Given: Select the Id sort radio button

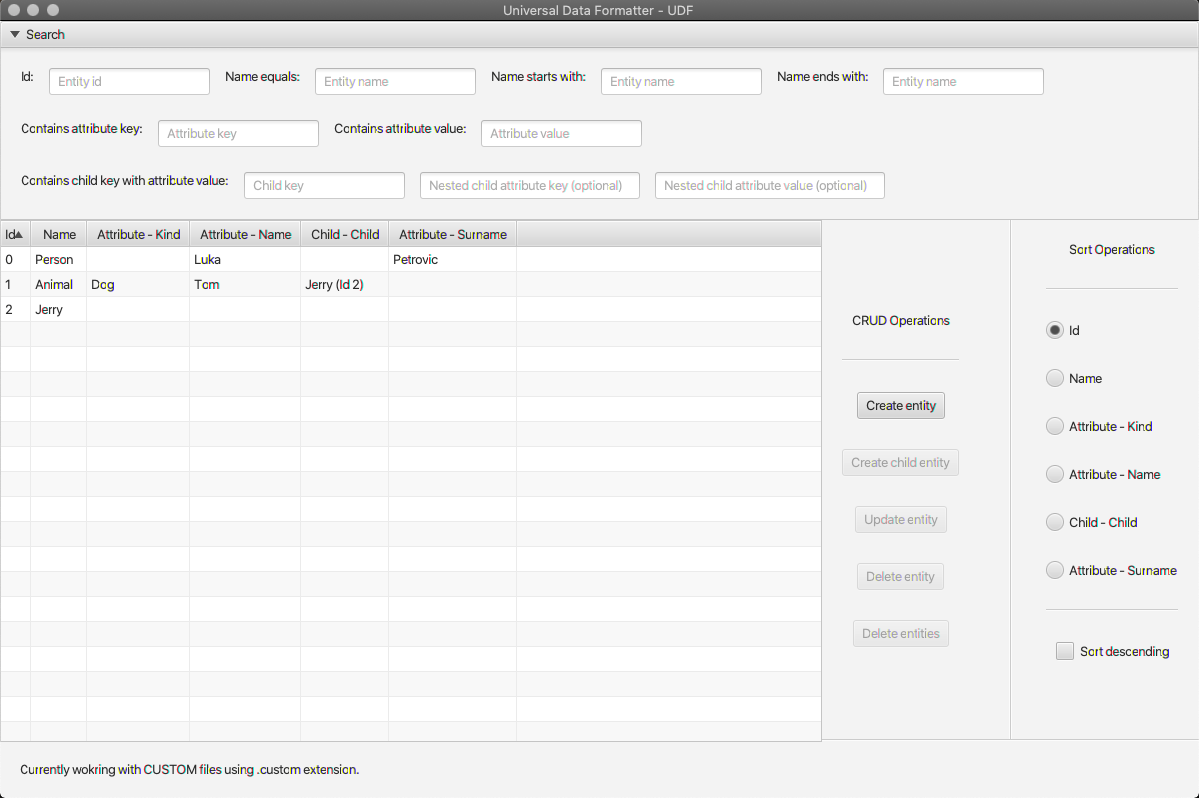Looking at the screenshot, I should point(1054,330).
